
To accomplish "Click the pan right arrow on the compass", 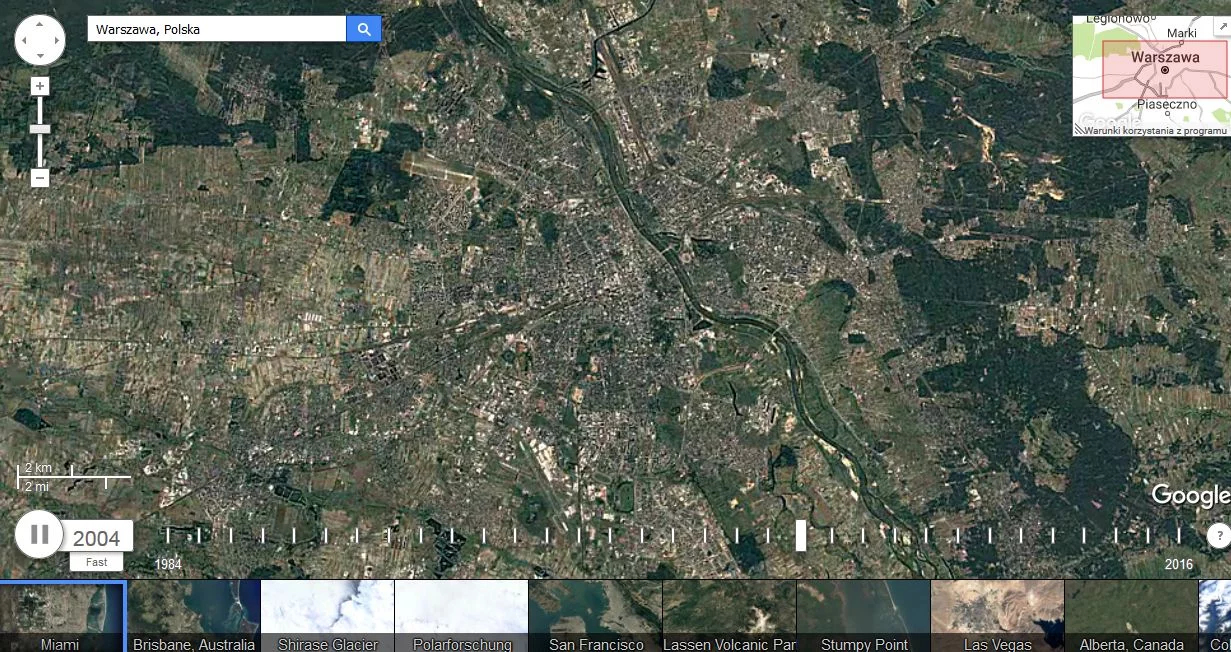I will tap(58, 40).
